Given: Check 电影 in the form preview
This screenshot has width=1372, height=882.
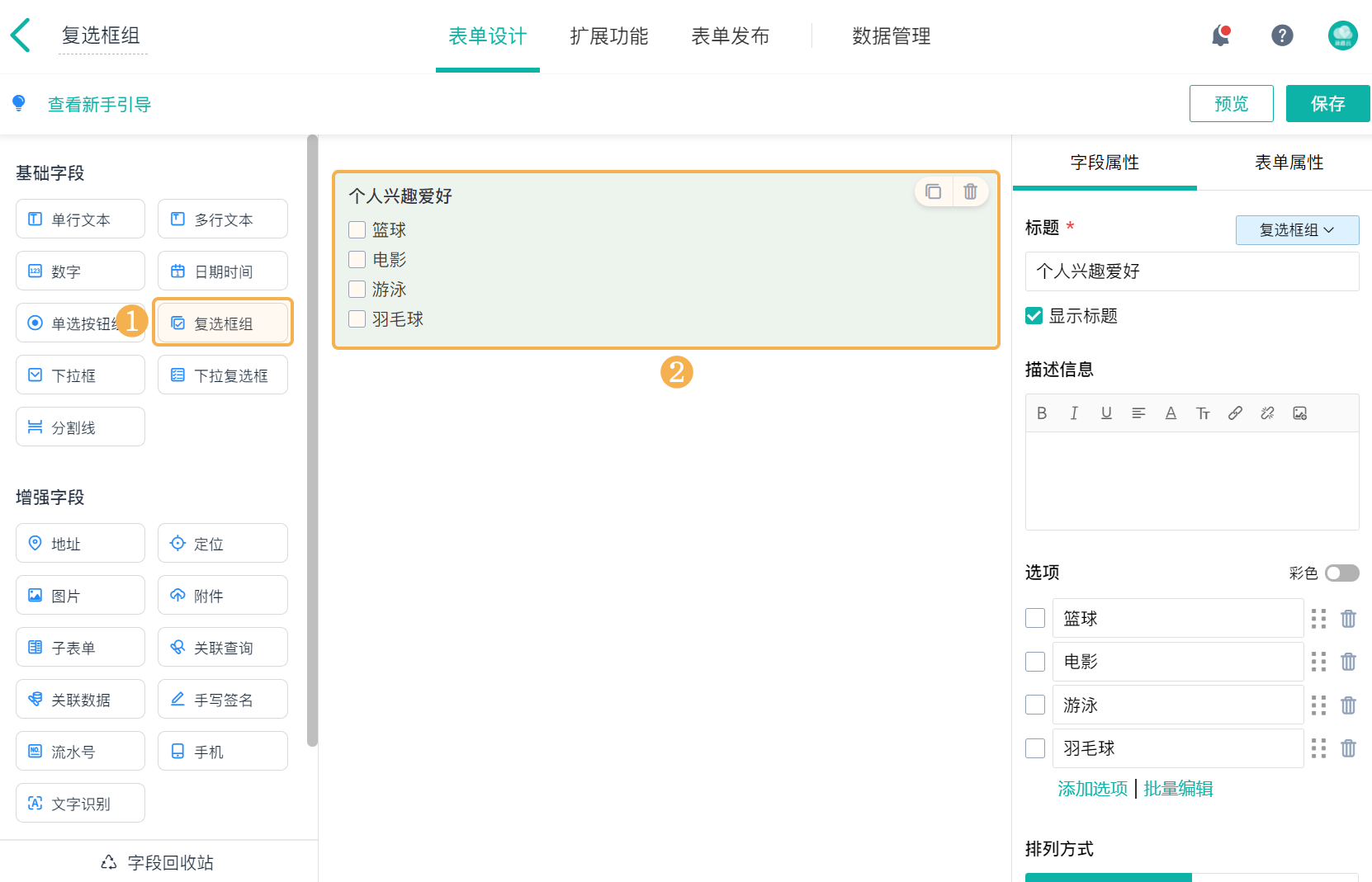Looking at the screenshot, I should 357,259.
